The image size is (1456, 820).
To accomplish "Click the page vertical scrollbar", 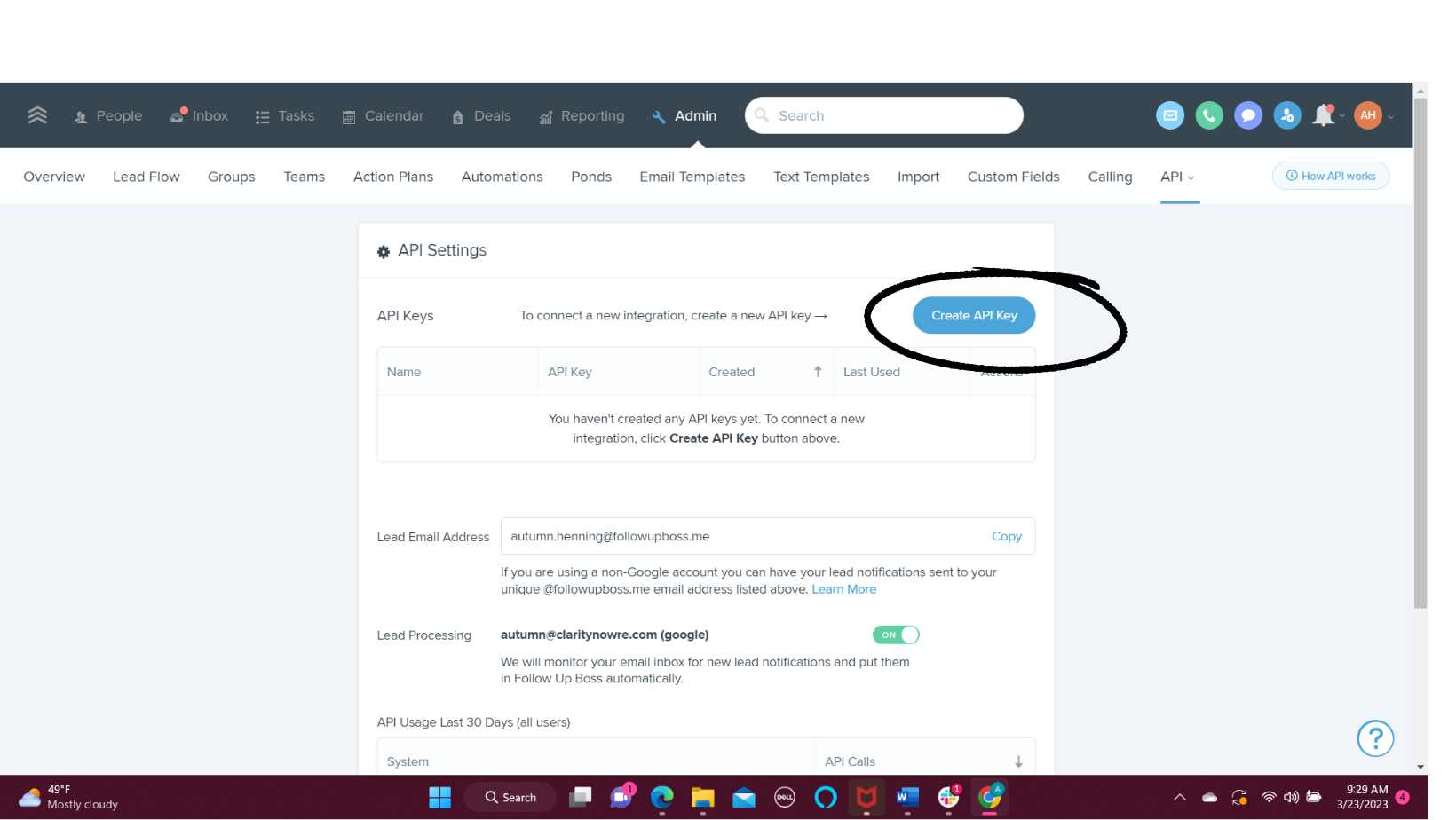I will pos(1420,355).
